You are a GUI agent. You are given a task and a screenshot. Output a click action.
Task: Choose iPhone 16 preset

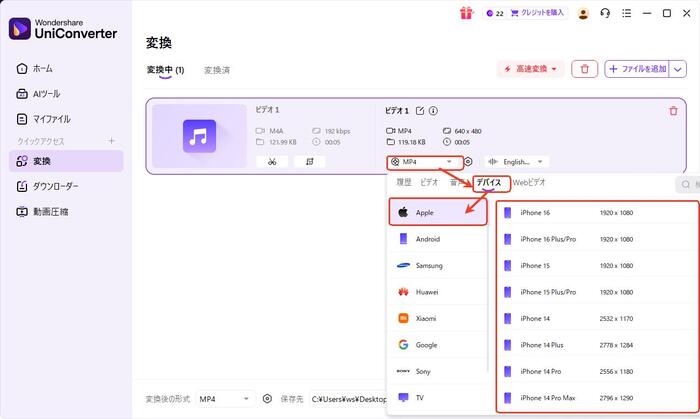(x=597, y=213)
